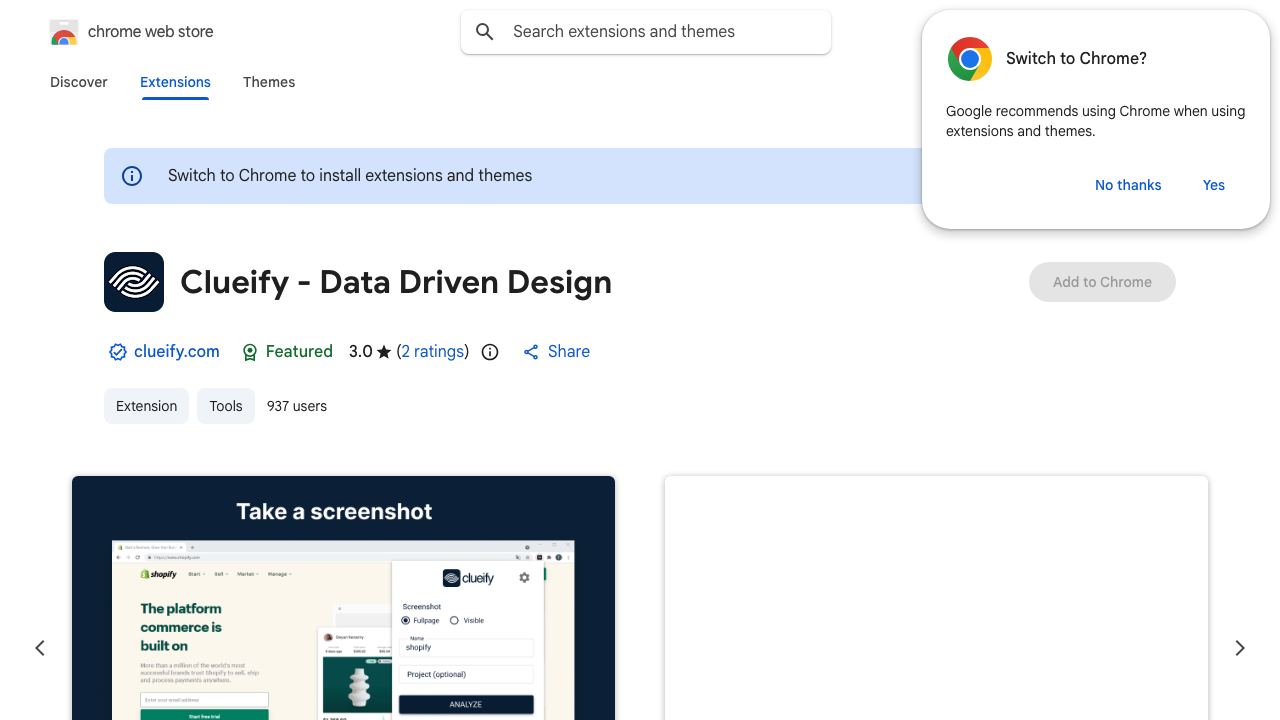Open the 2 ratings link
Screen dimensions: 1280x720
tap(433, 352)
